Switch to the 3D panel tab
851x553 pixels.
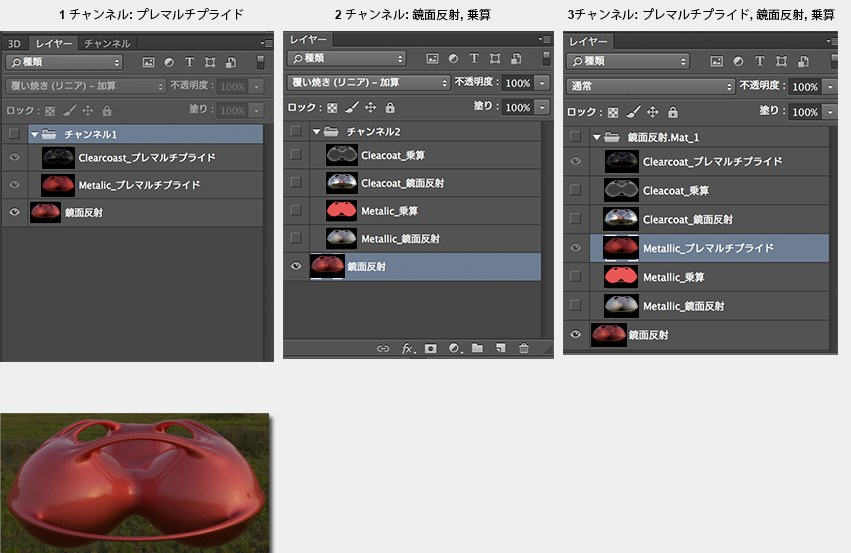click(14, 44)
